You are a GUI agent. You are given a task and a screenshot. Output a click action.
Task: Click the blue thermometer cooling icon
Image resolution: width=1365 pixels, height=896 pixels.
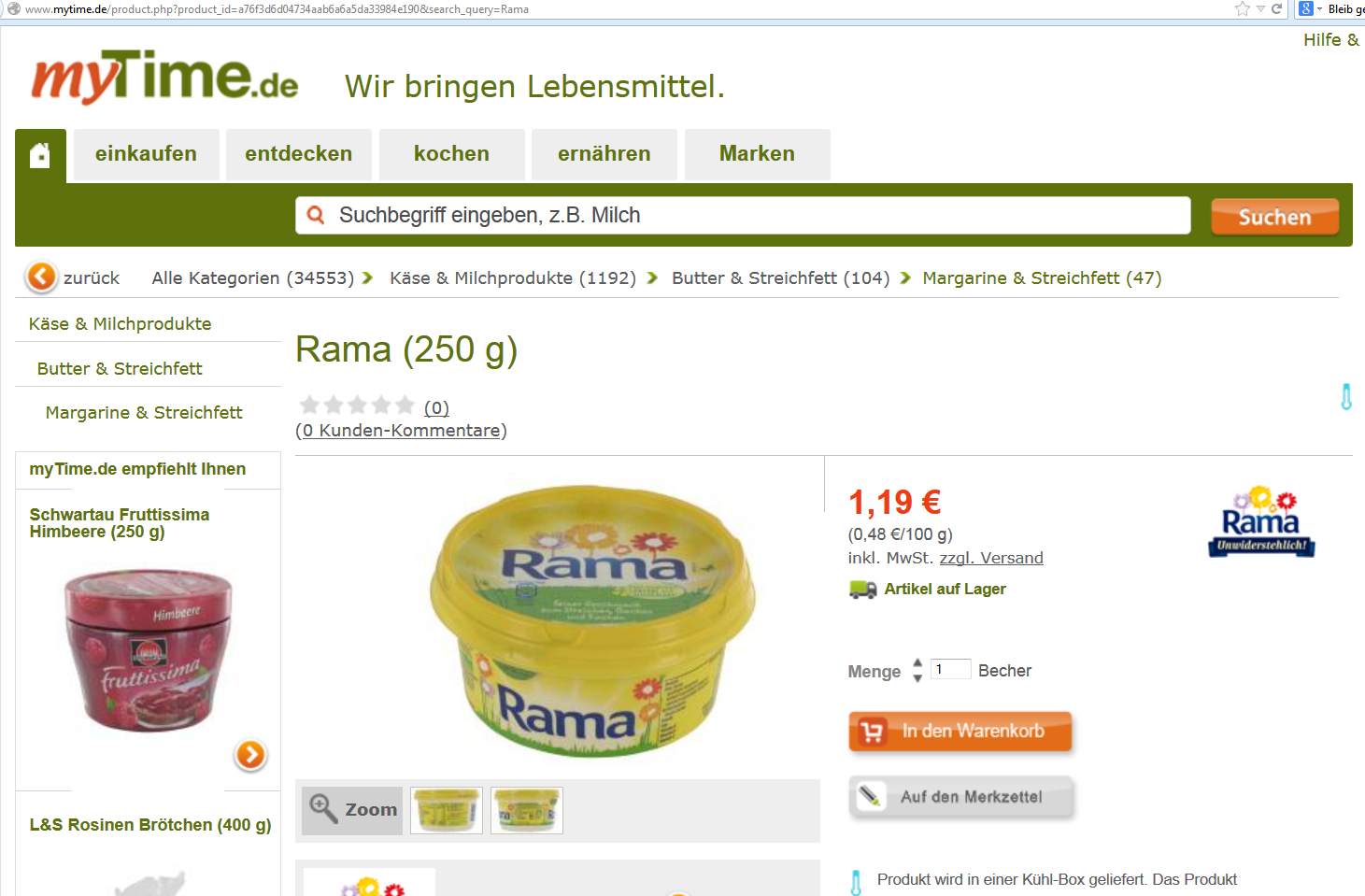[x=1346, y=397]
